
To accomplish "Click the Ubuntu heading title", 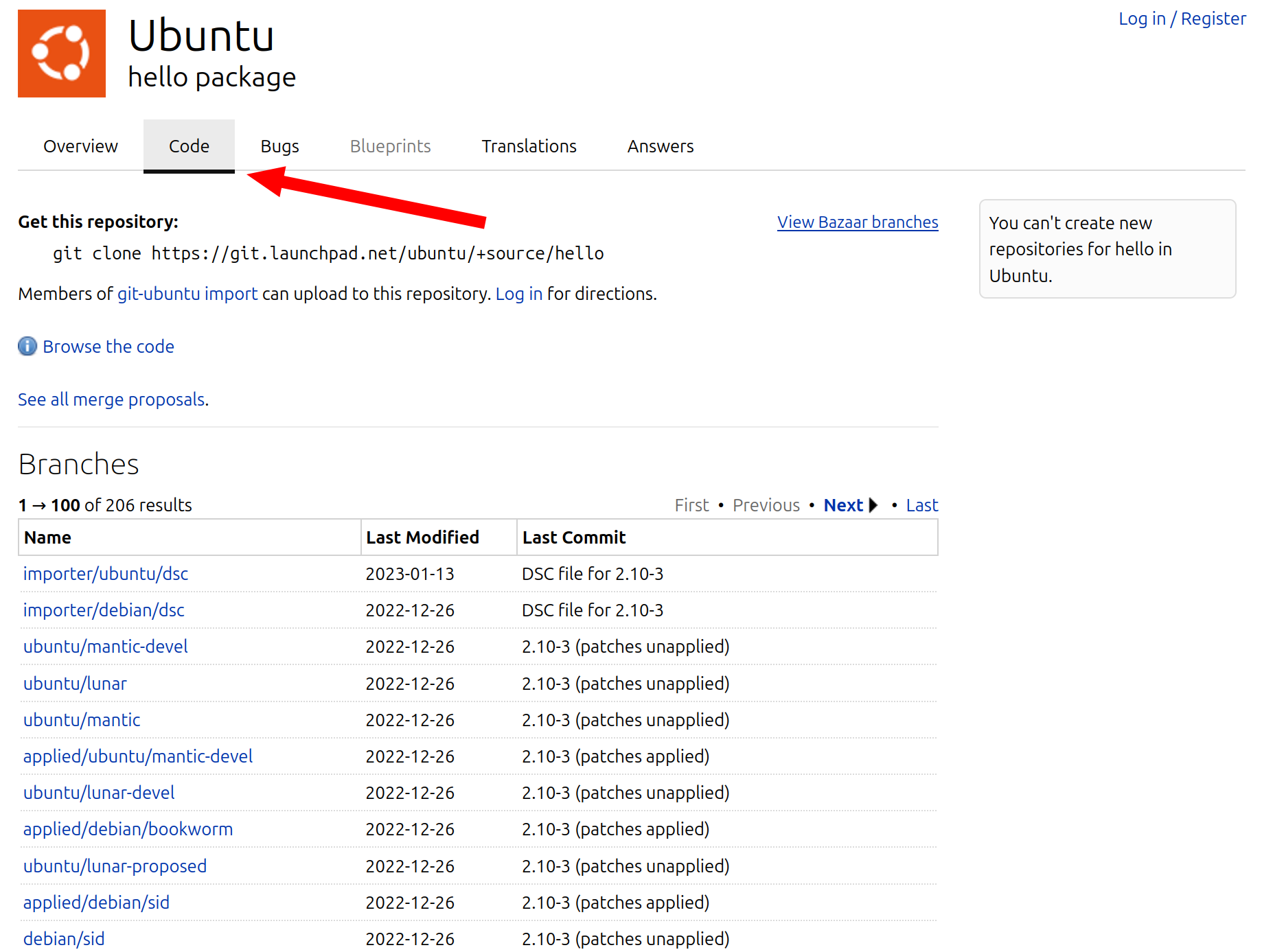I will (x=201, y=35).
